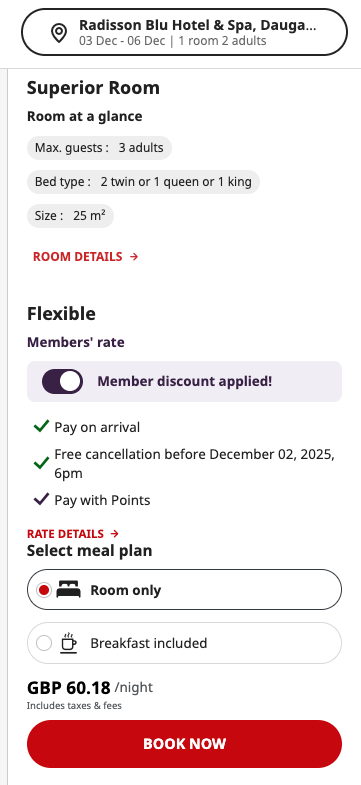Click the BOOK NOW button
The width and height of the screenshot is (361, 785).
[x=184, y=743]
